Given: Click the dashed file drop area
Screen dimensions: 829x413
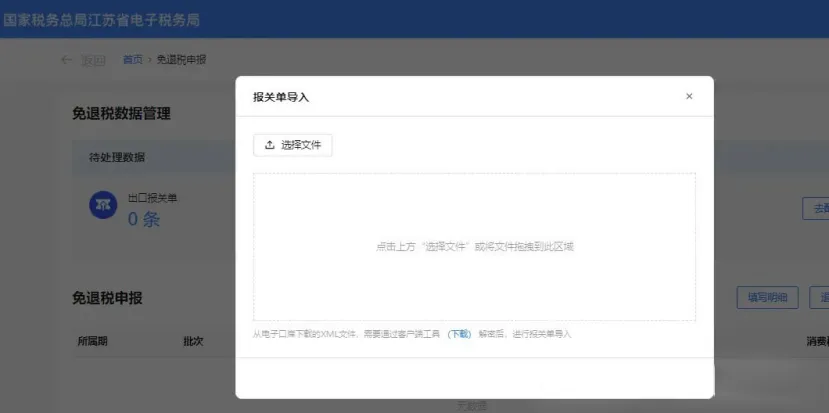Looking at the screenshot, I should pyautogui.click(x=474, y=246).
